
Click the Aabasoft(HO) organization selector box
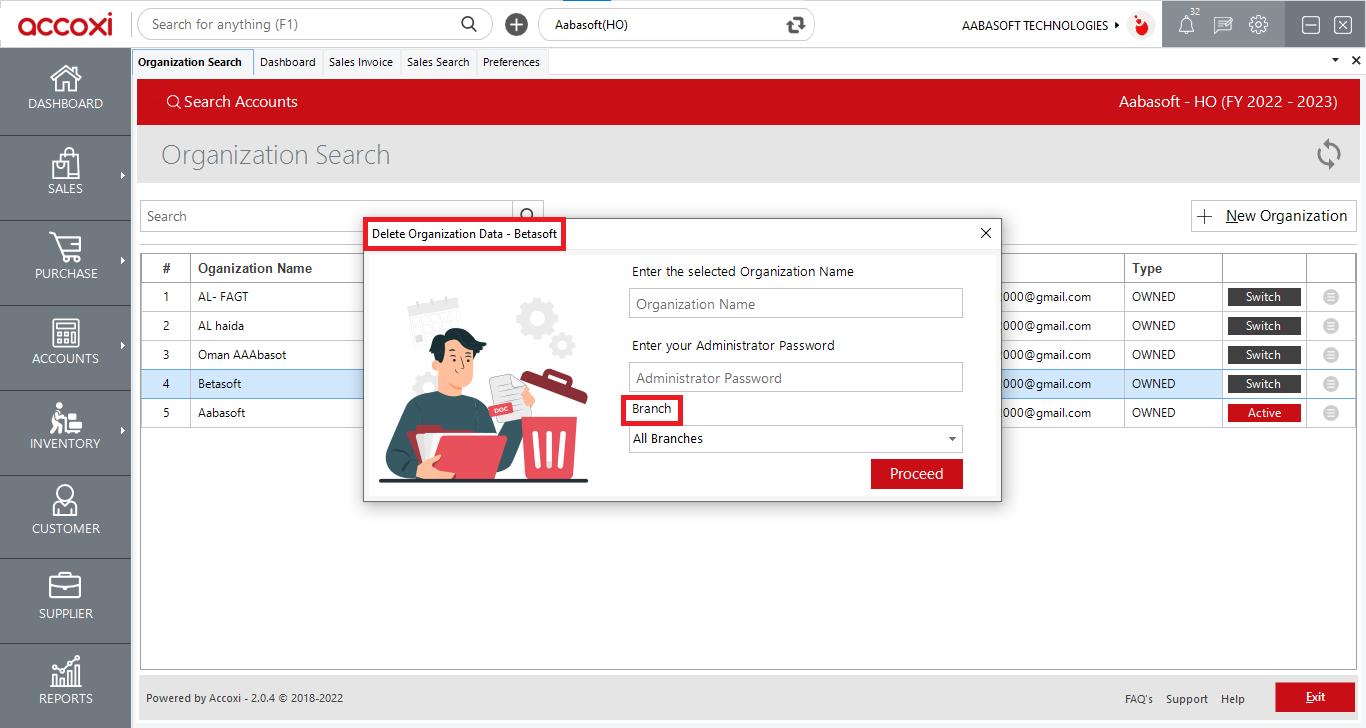[x=676, y=25]
